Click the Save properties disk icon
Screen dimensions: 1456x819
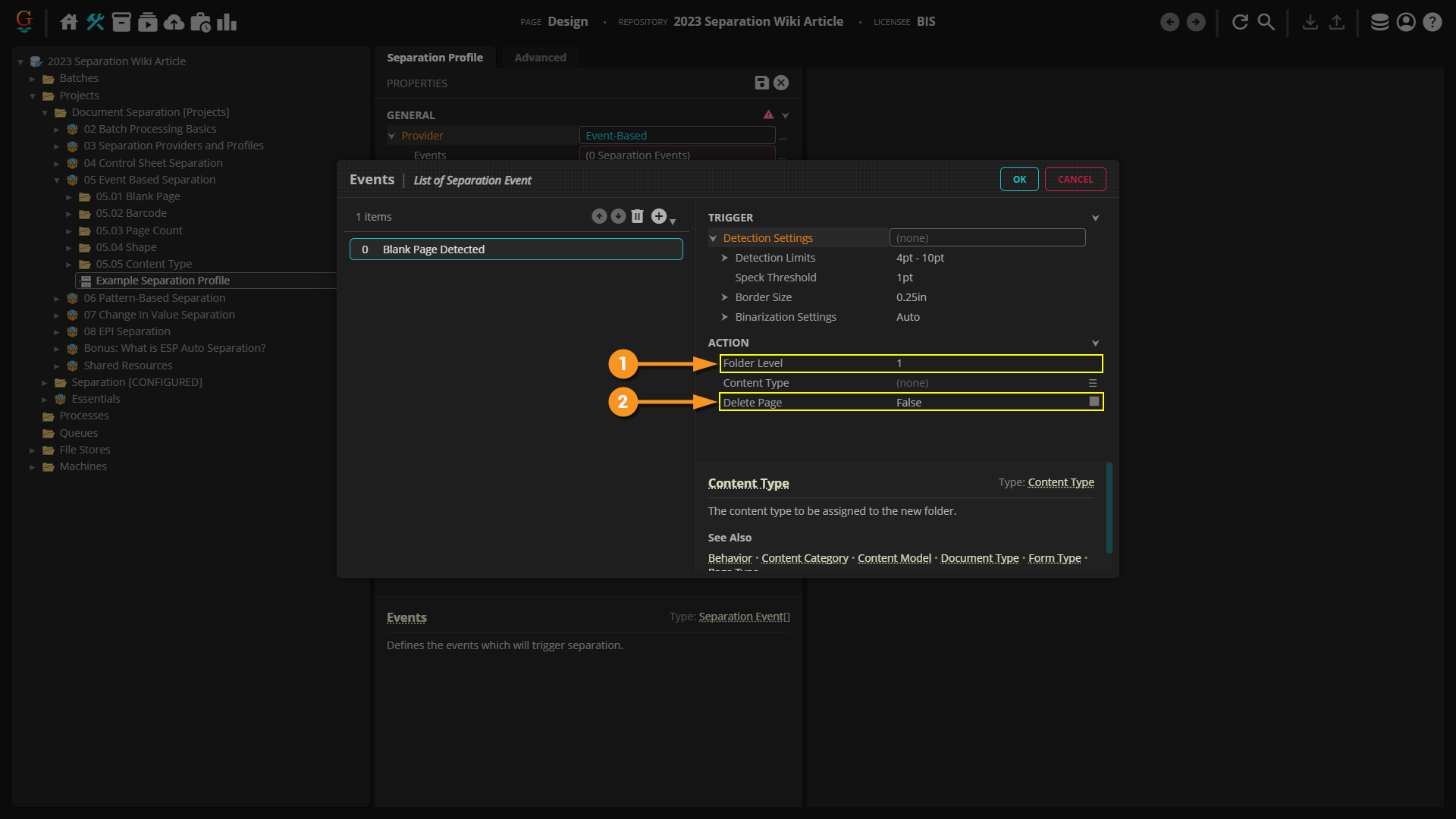click(x=761, y=83)
